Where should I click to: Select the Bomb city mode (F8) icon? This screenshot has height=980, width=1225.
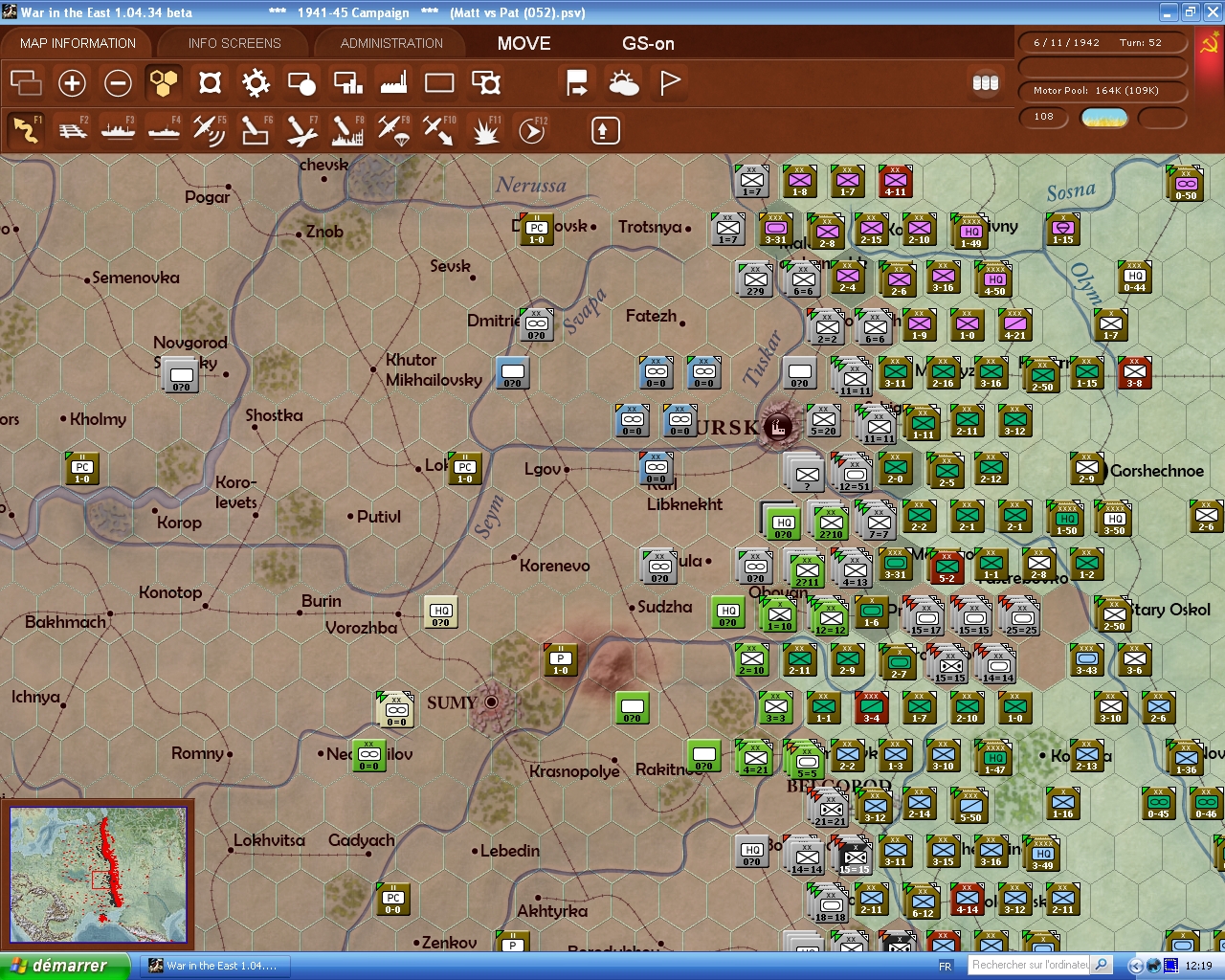point(347,130)
